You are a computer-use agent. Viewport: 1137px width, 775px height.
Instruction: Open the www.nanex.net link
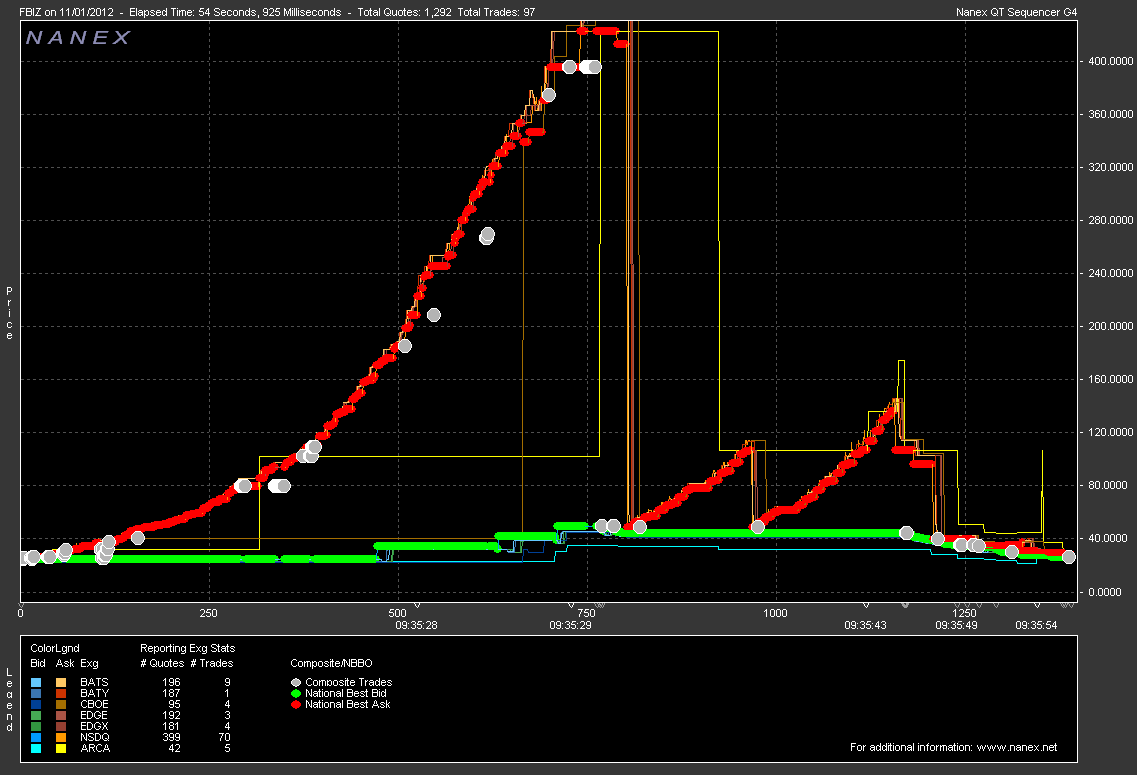point(1017,747)
